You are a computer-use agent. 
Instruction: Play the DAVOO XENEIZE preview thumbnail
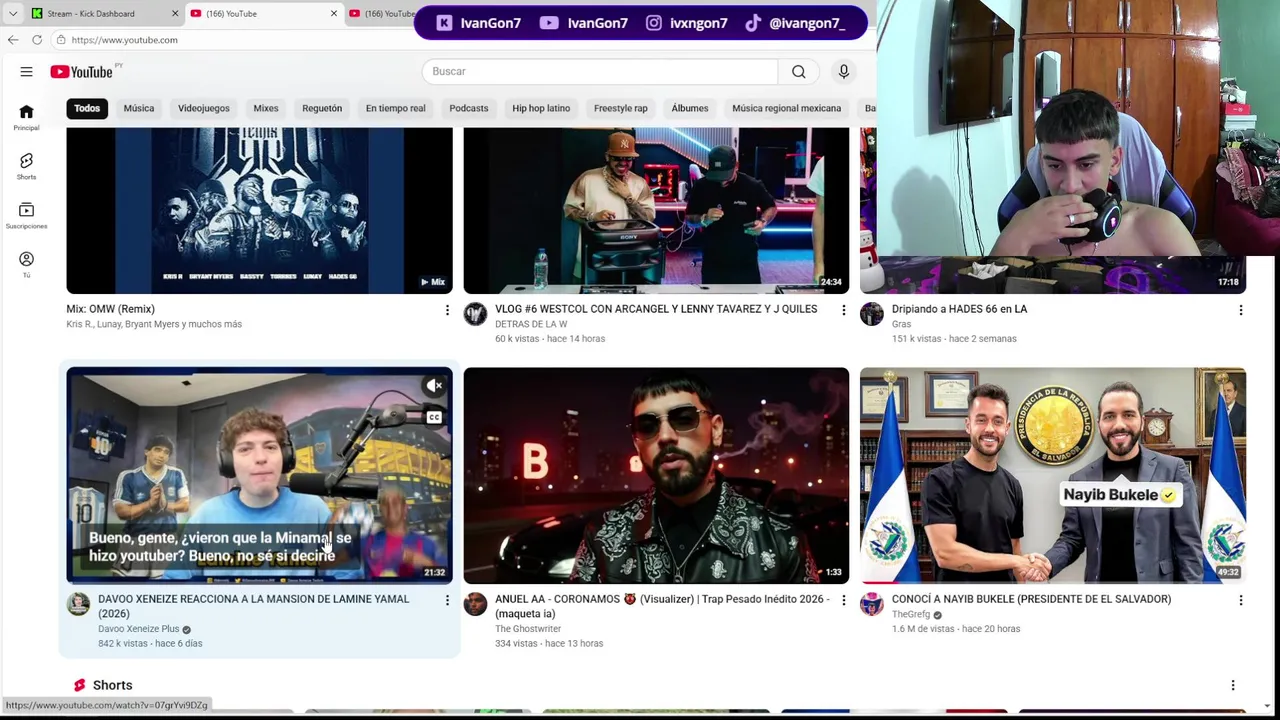tap(259, 475)
